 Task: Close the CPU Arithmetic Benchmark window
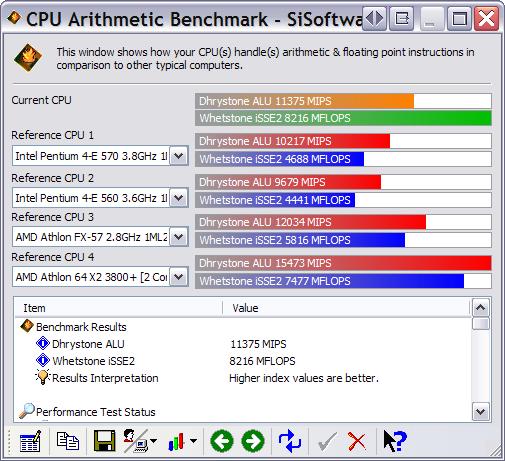[486, 18]
